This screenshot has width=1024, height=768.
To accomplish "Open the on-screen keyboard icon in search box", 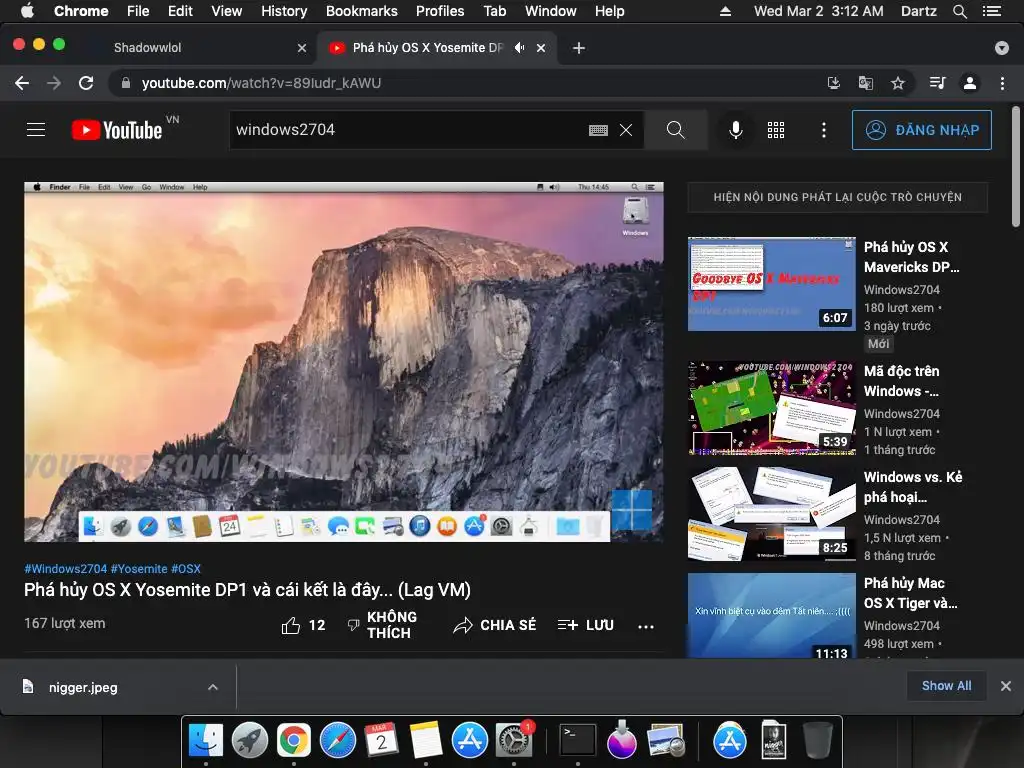I will 598,130.
